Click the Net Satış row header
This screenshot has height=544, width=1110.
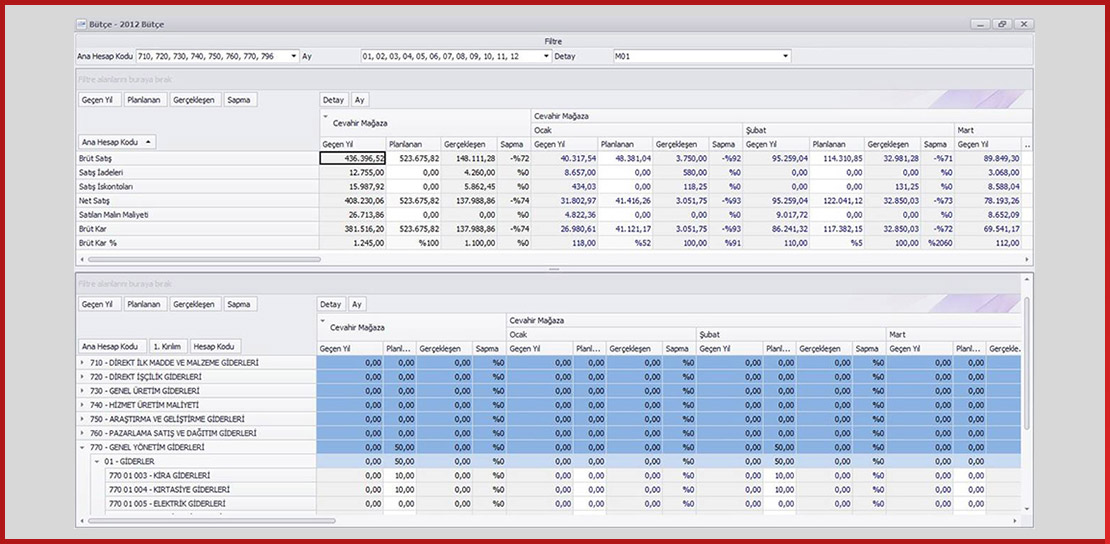pos(198,200)
